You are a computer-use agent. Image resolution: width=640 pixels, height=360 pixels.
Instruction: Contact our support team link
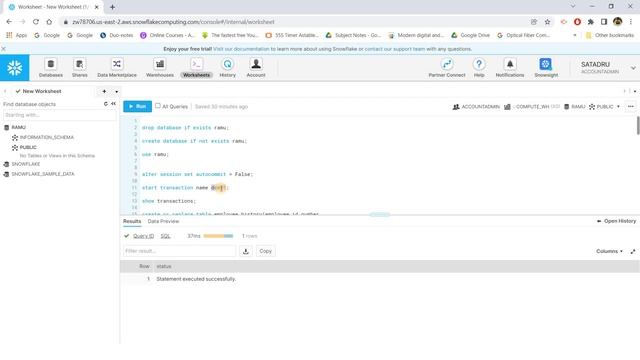point(395,49)
